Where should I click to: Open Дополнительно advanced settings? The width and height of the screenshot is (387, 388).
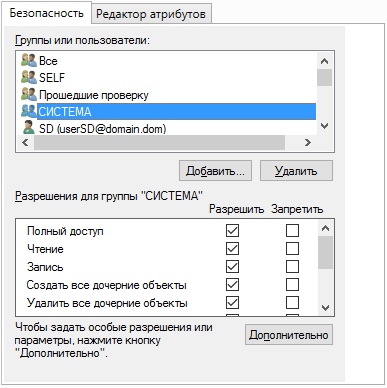click(x=289, y=334)
